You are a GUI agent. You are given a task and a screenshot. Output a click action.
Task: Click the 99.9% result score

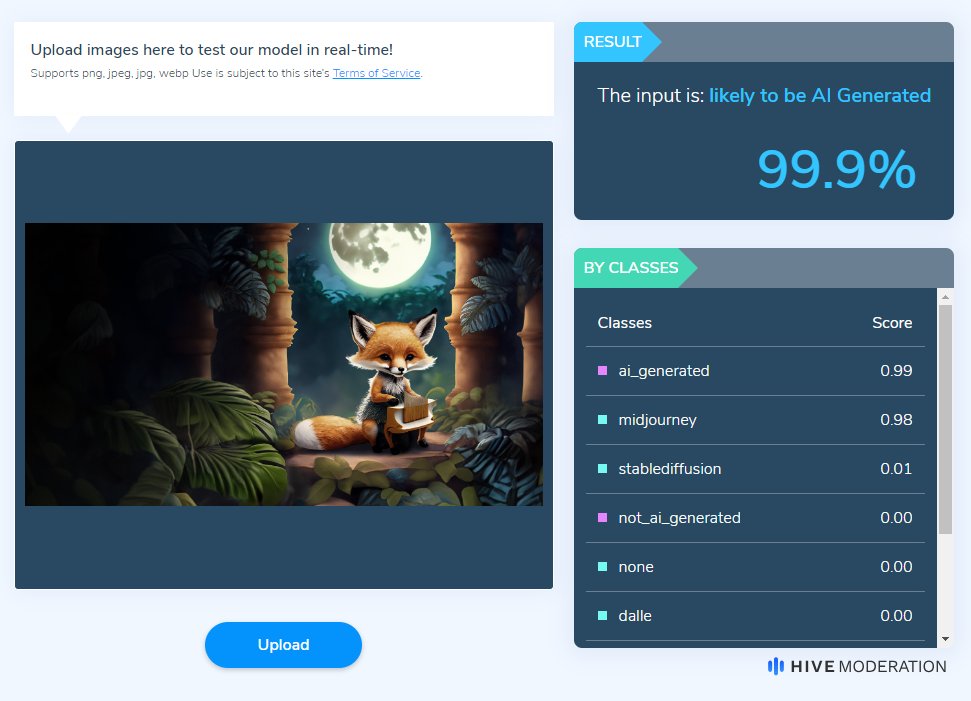point(836,168)
